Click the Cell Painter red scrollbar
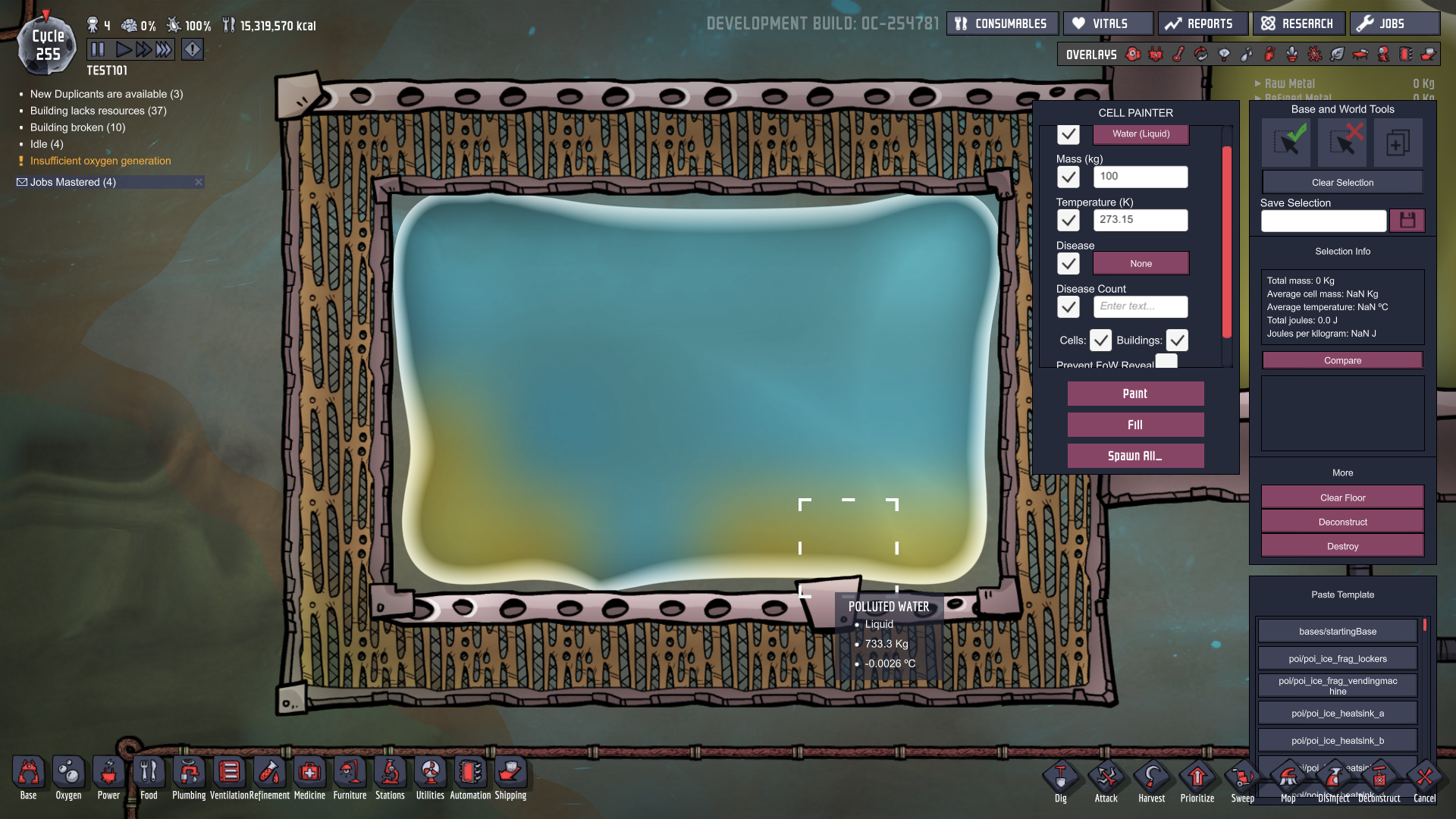 [1227, 241]
